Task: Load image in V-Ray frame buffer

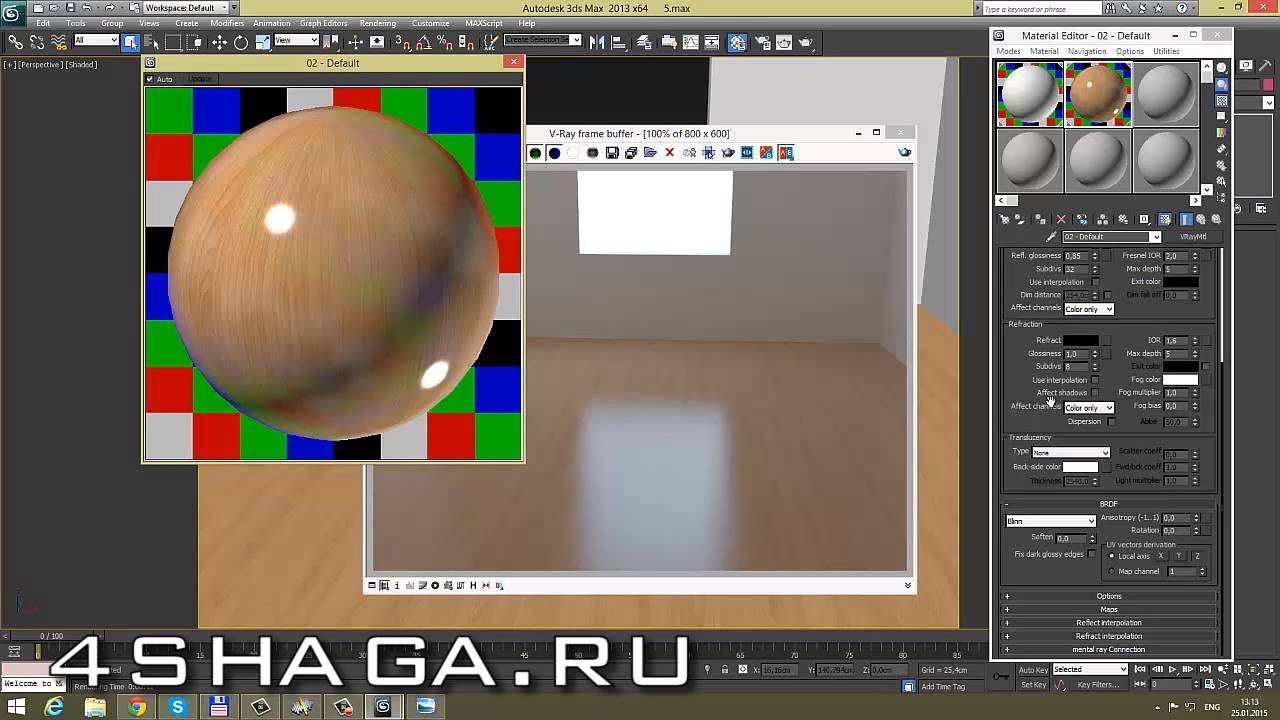Action: 650,153
